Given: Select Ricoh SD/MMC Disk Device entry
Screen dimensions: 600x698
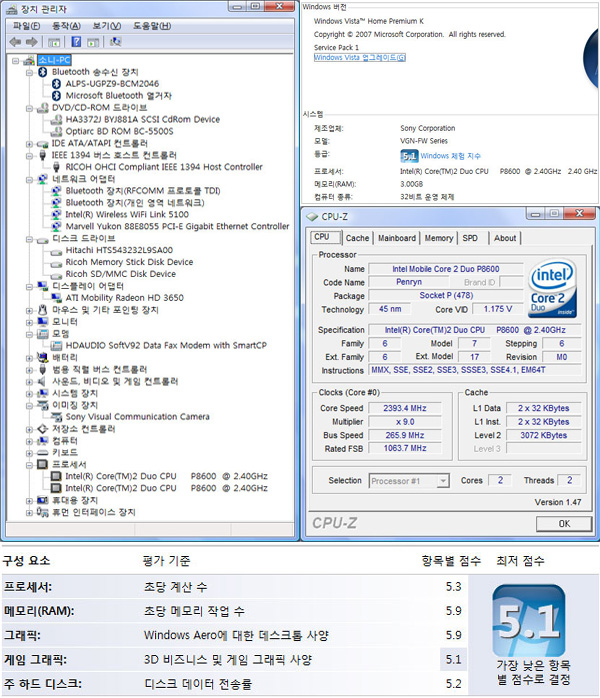Looking at the screenshot, I should coord(121,274).
